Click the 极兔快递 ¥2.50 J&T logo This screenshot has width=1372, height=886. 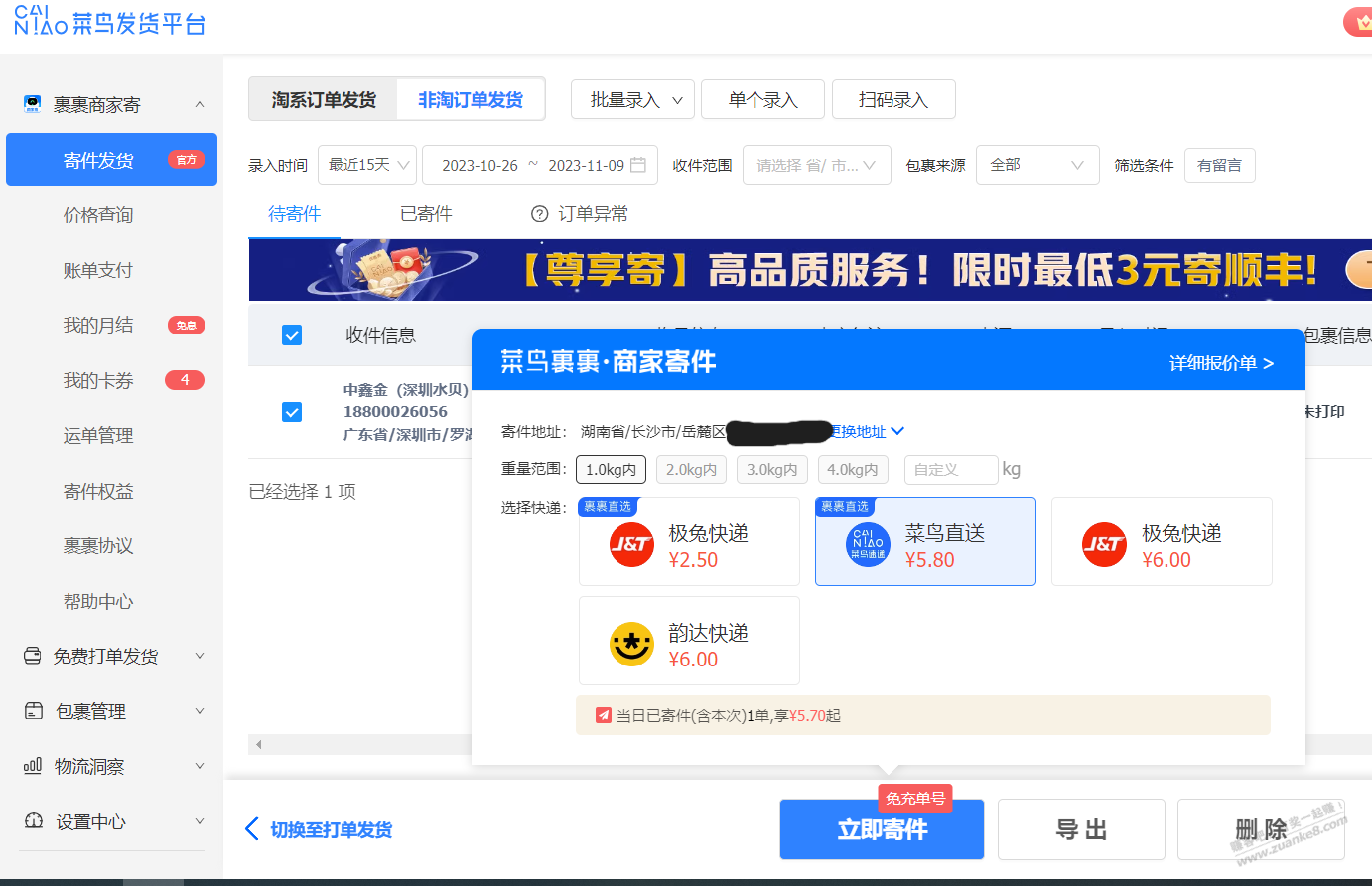click(x=631, y=544)
